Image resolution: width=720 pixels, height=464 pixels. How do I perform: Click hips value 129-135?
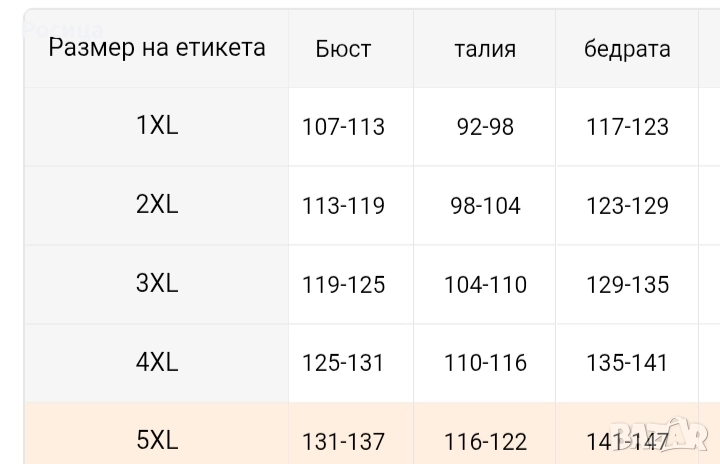(627, 285)
